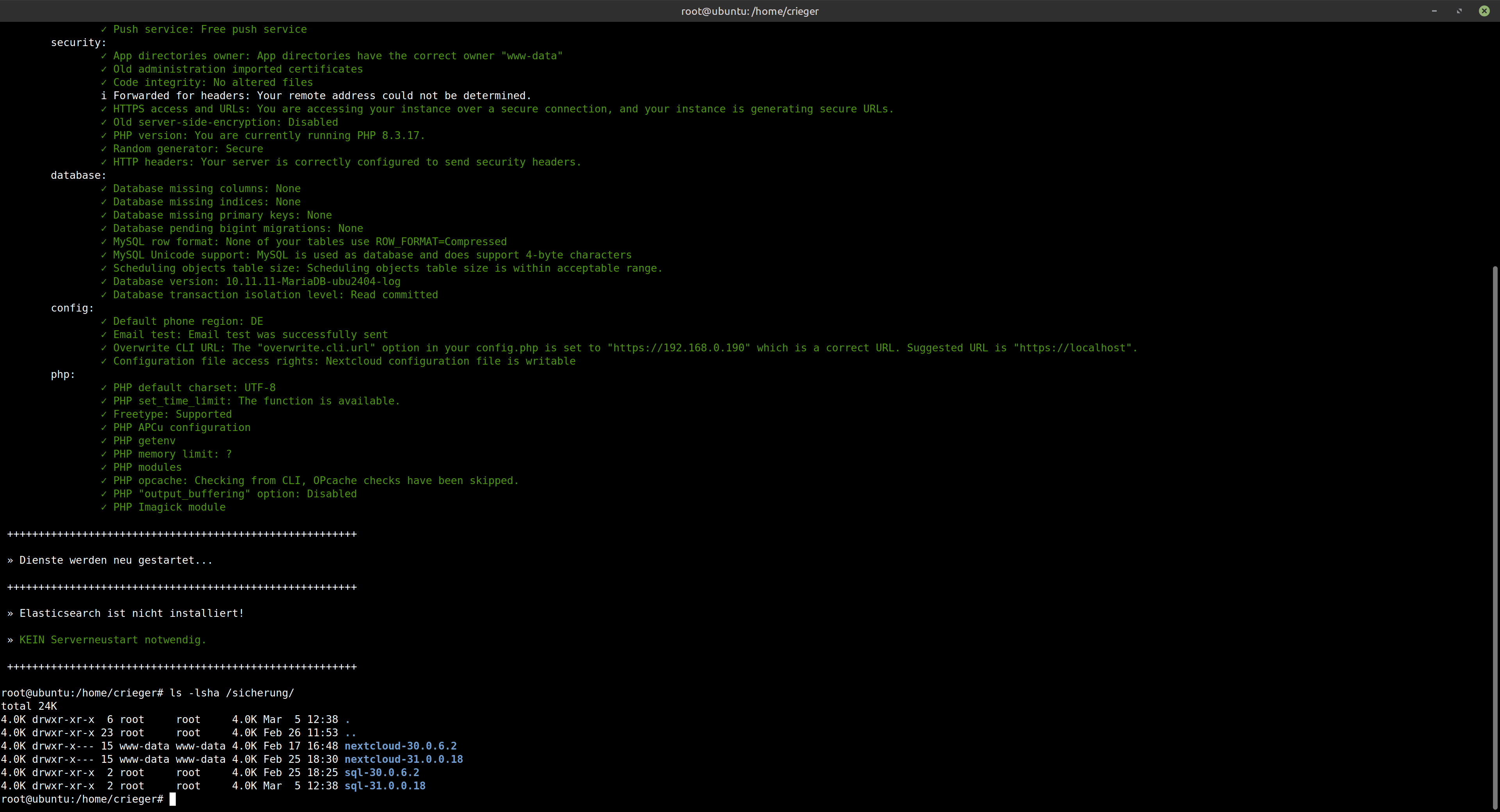Screen dimensions: 1500x812
Task: Click 'Database transaction isolation level: Read committed'
Action: 270,295
